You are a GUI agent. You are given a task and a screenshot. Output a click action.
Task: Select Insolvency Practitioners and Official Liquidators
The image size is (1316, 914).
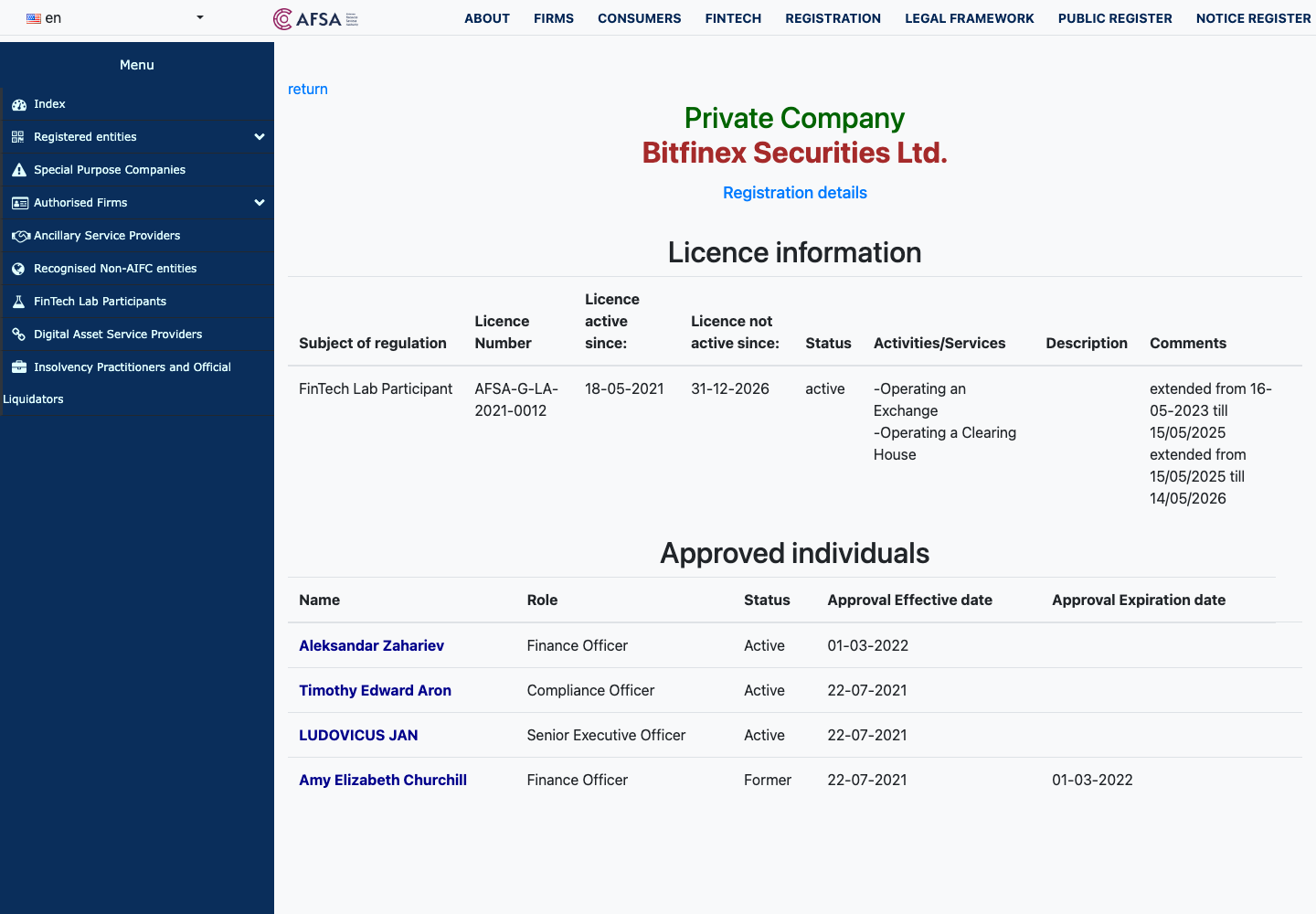[137, 383]
